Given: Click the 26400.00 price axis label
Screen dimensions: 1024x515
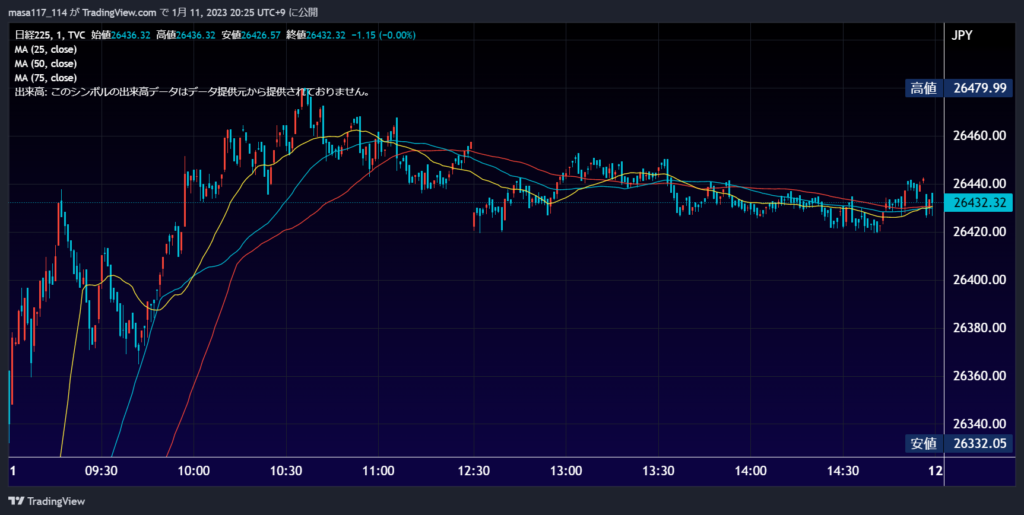Looking at the screenshot, I should click(979, 280).
